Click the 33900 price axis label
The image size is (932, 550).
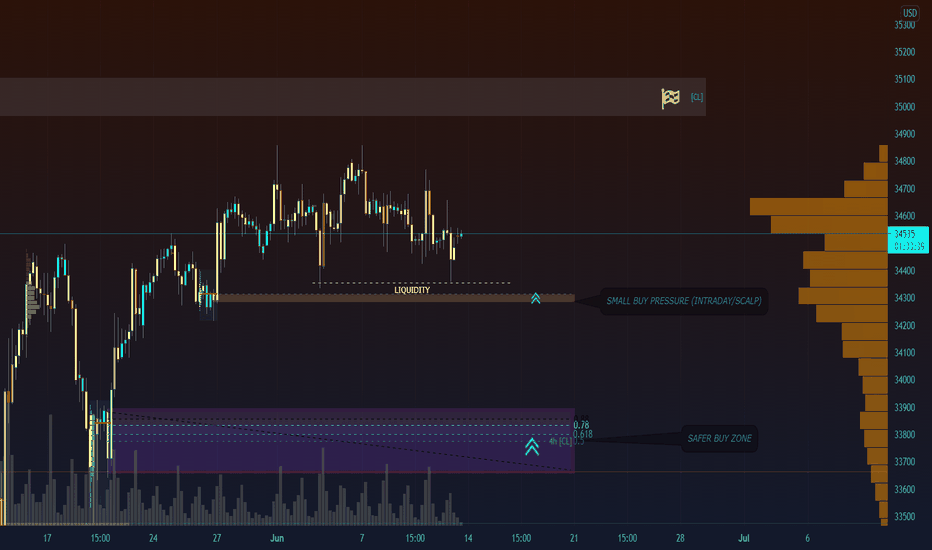point(905,408)
